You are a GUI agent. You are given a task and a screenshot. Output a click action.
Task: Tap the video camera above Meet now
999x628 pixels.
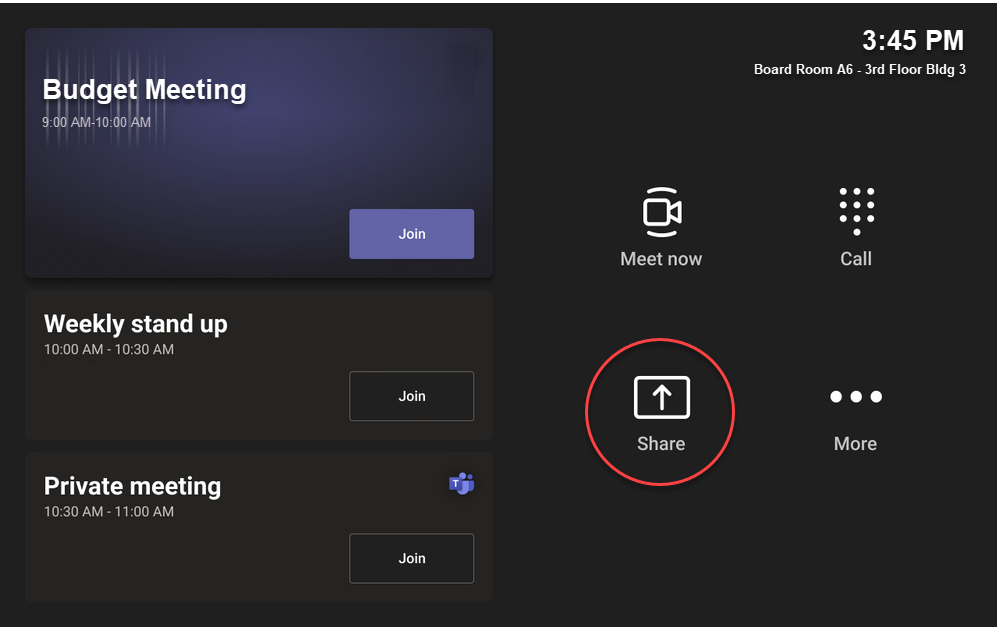(660, 210)
